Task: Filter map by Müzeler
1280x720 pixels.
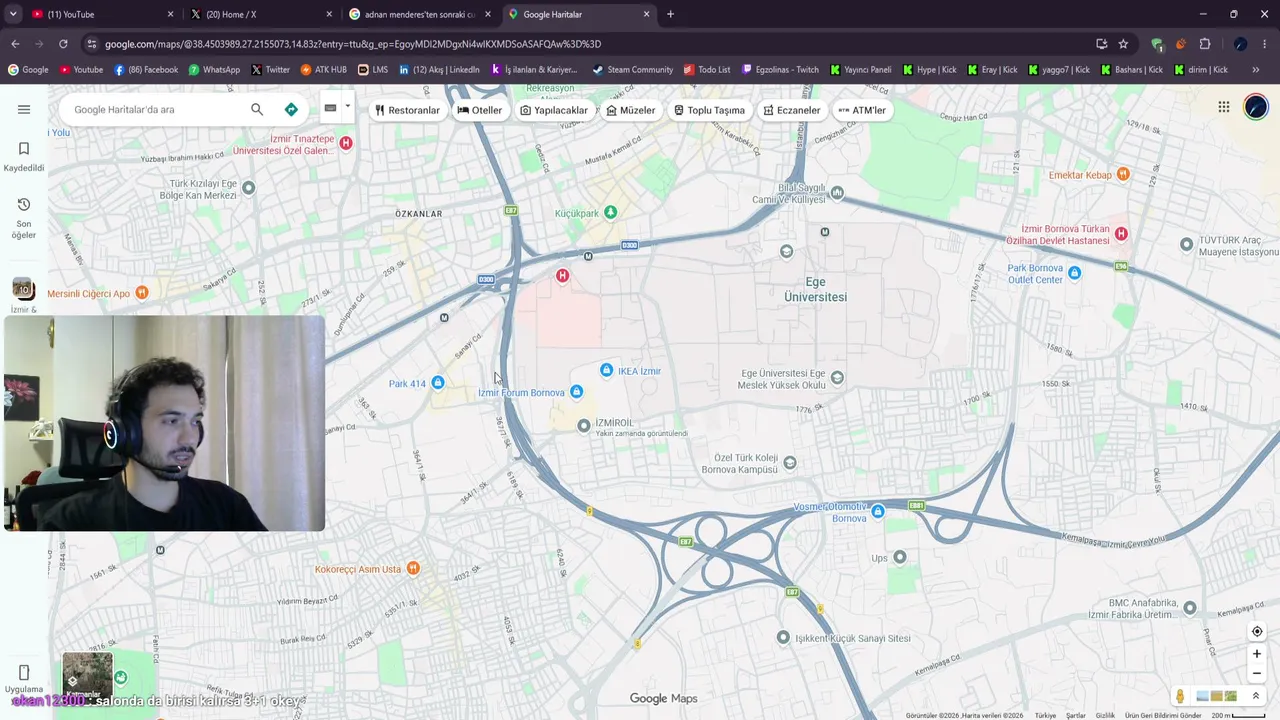Action: tap(631, 110)
